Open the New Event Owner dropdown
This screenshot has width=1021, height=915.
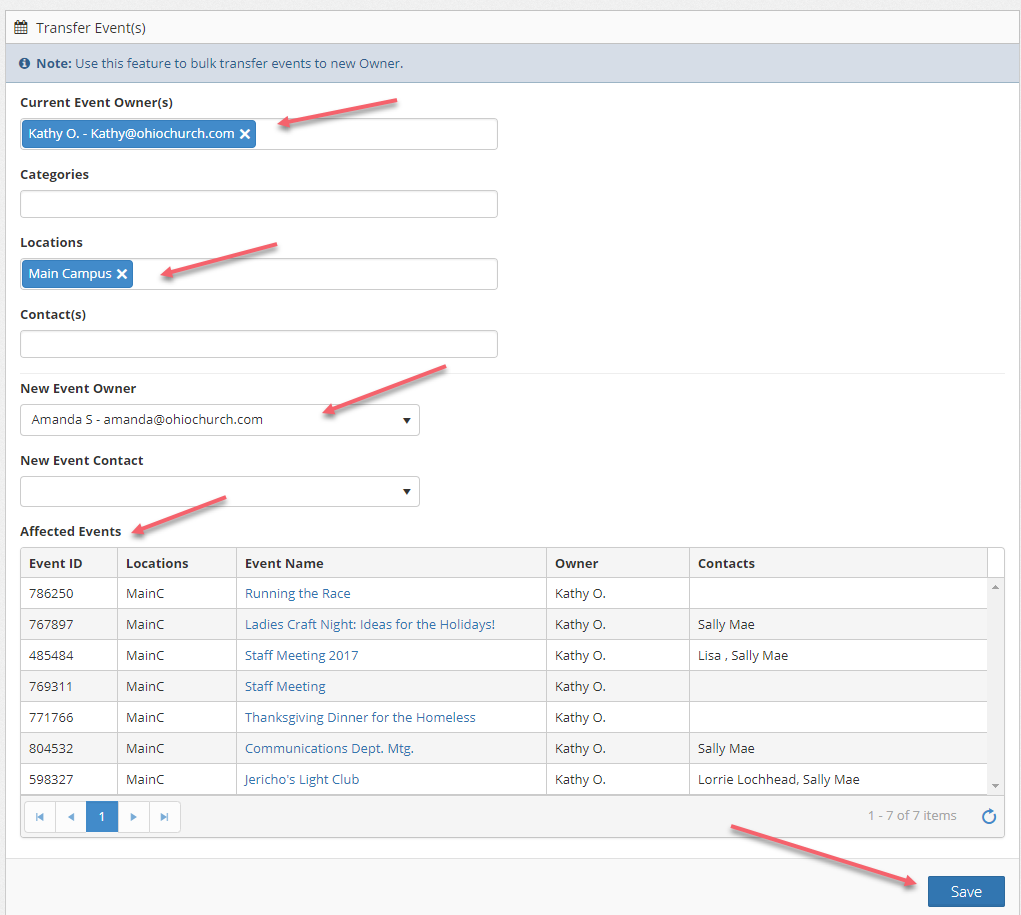coord(220,420)
